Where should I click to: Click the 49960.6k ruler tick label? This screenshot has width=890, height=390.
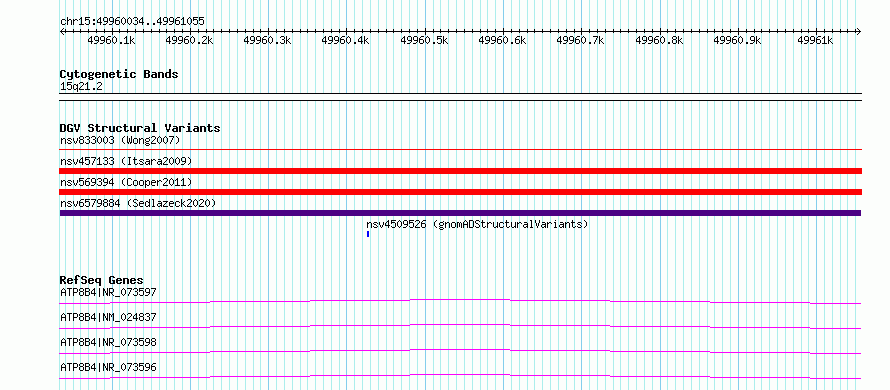point(502,40)
